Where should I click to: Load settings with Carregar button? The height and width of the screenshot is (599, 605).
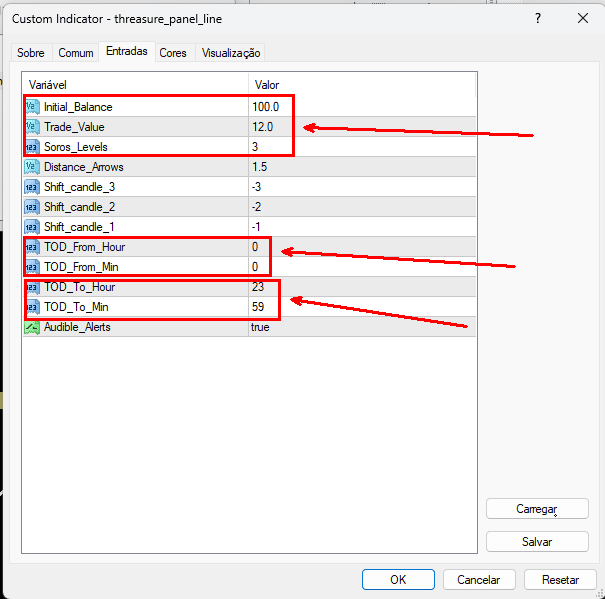[x=537, y=509]
